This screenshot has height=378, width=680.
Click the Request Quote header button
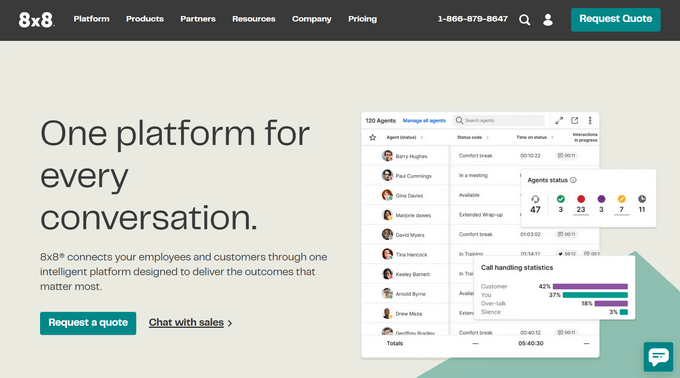(615, 20)
